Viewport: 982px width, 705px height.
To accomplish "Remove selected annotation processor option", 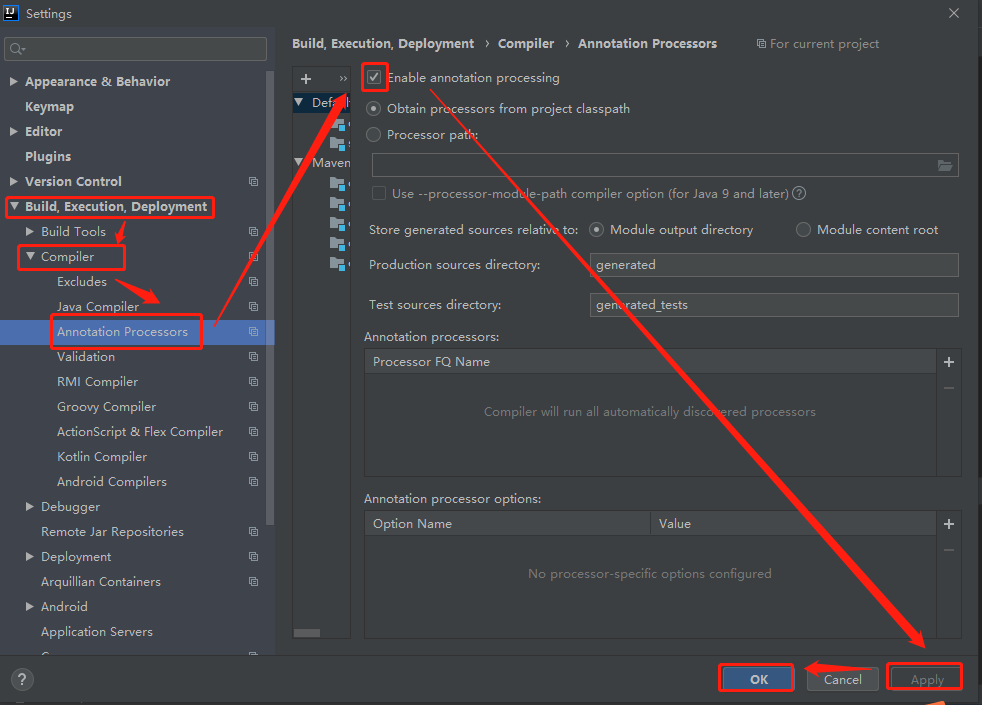I will click(949, 550).
